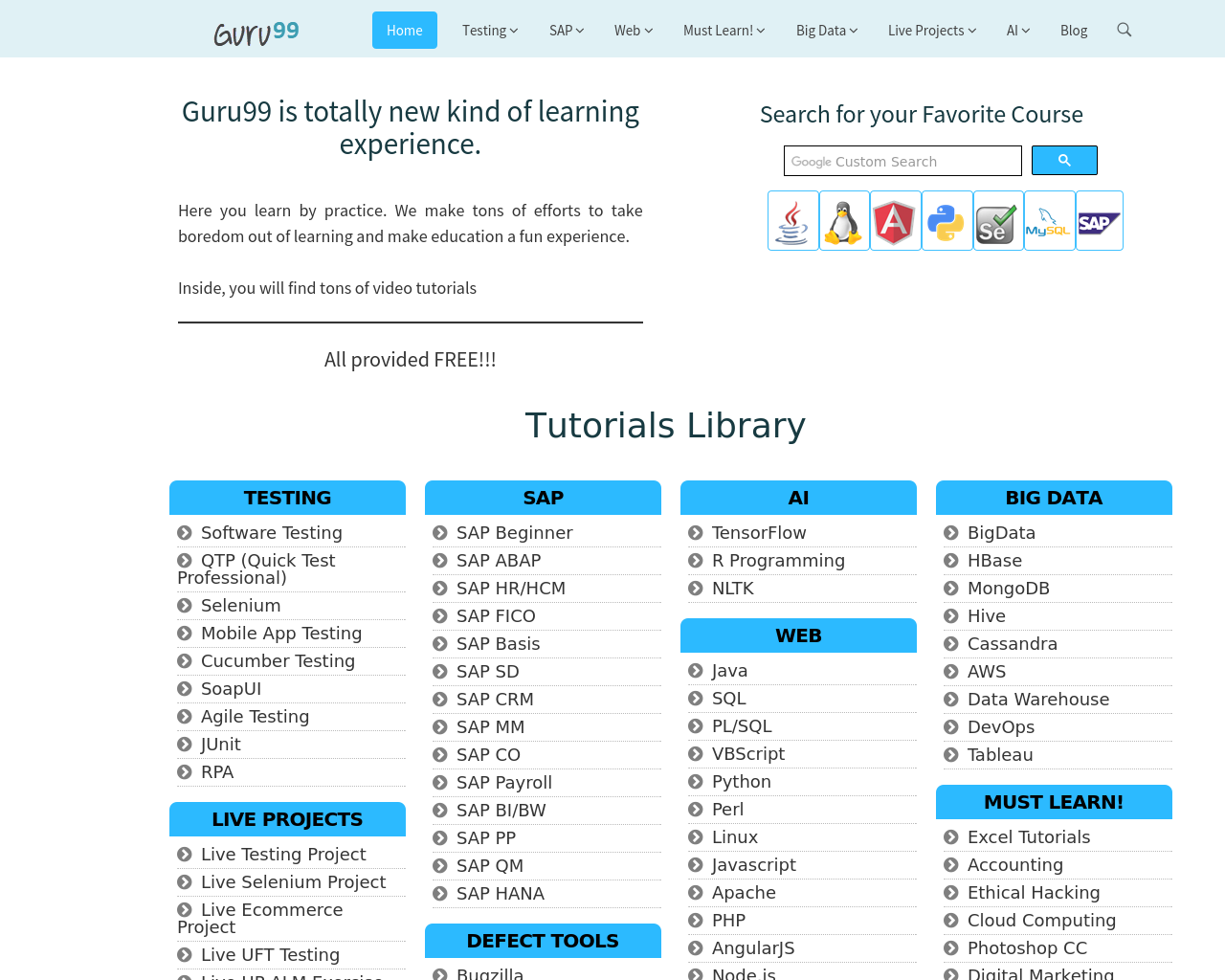1225x980 pixels.
Task: Open the Selenium tutorial link
Action: click(x=240, y=606)
